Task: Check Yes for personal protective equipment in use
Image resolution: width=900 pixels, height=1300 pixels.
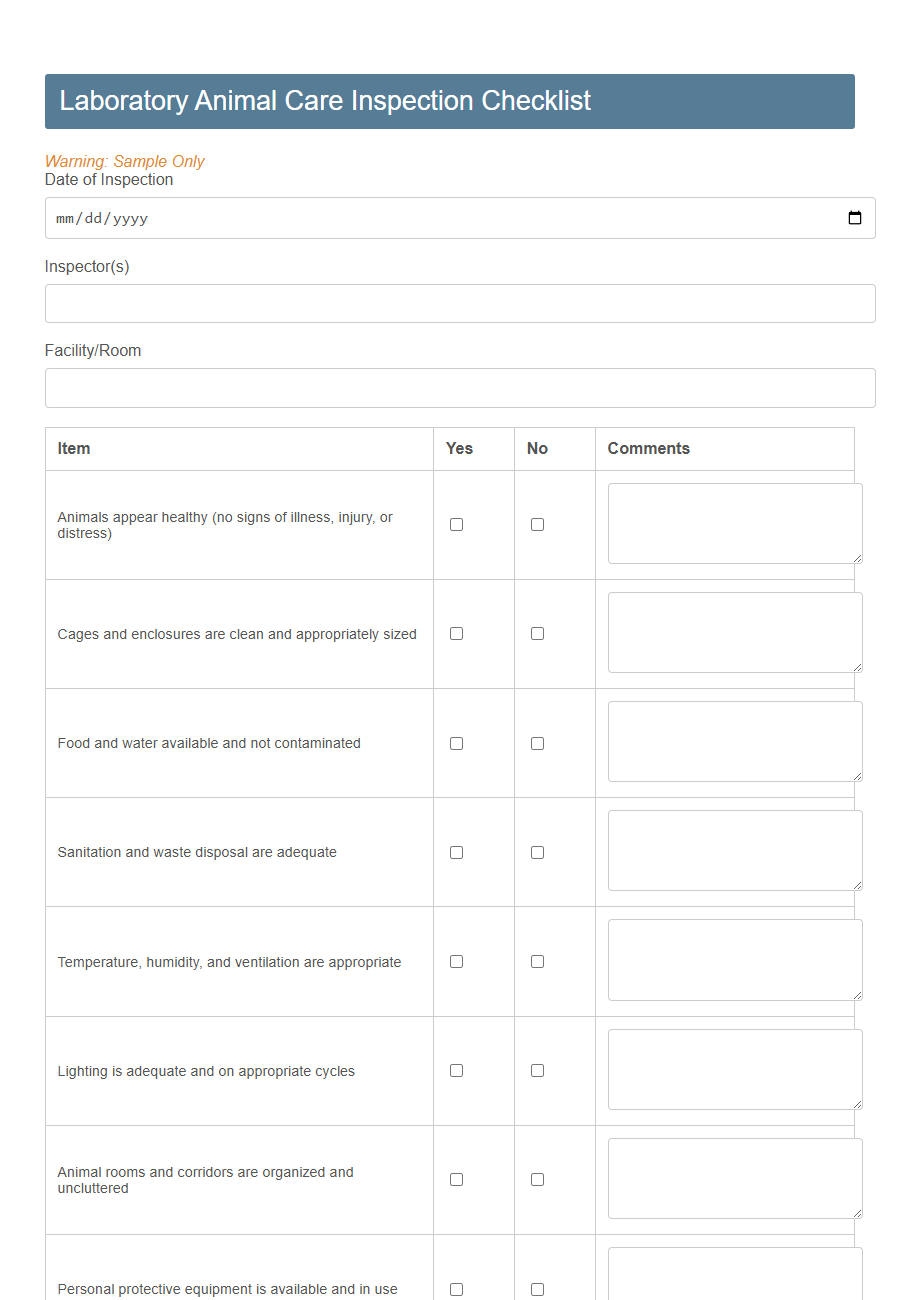Action: 456,1289
